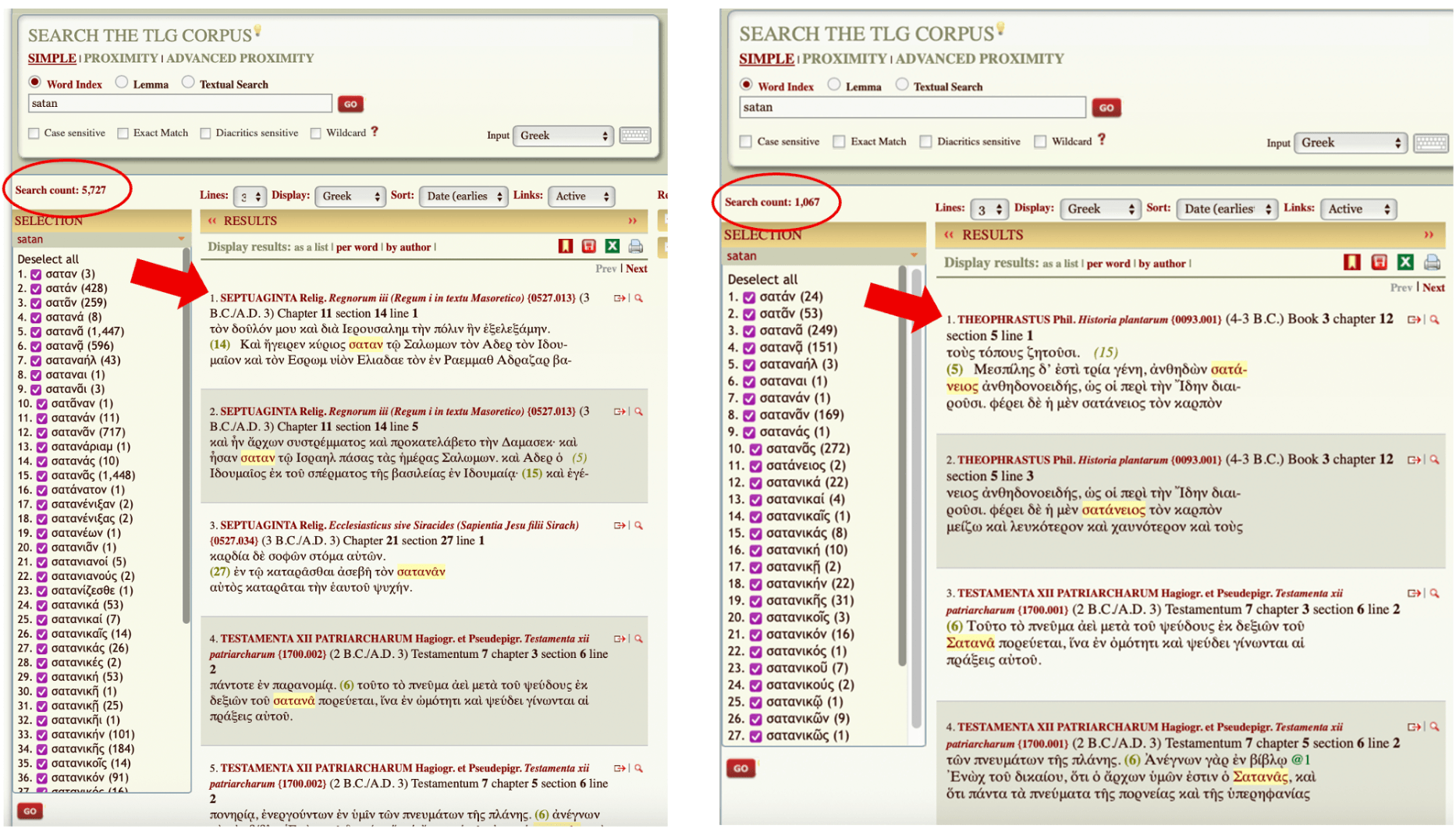The height and width of the screenshot is (829, 1456).
Task: Click the bookmark icon in the left results panel
Action: pos(565,247)
